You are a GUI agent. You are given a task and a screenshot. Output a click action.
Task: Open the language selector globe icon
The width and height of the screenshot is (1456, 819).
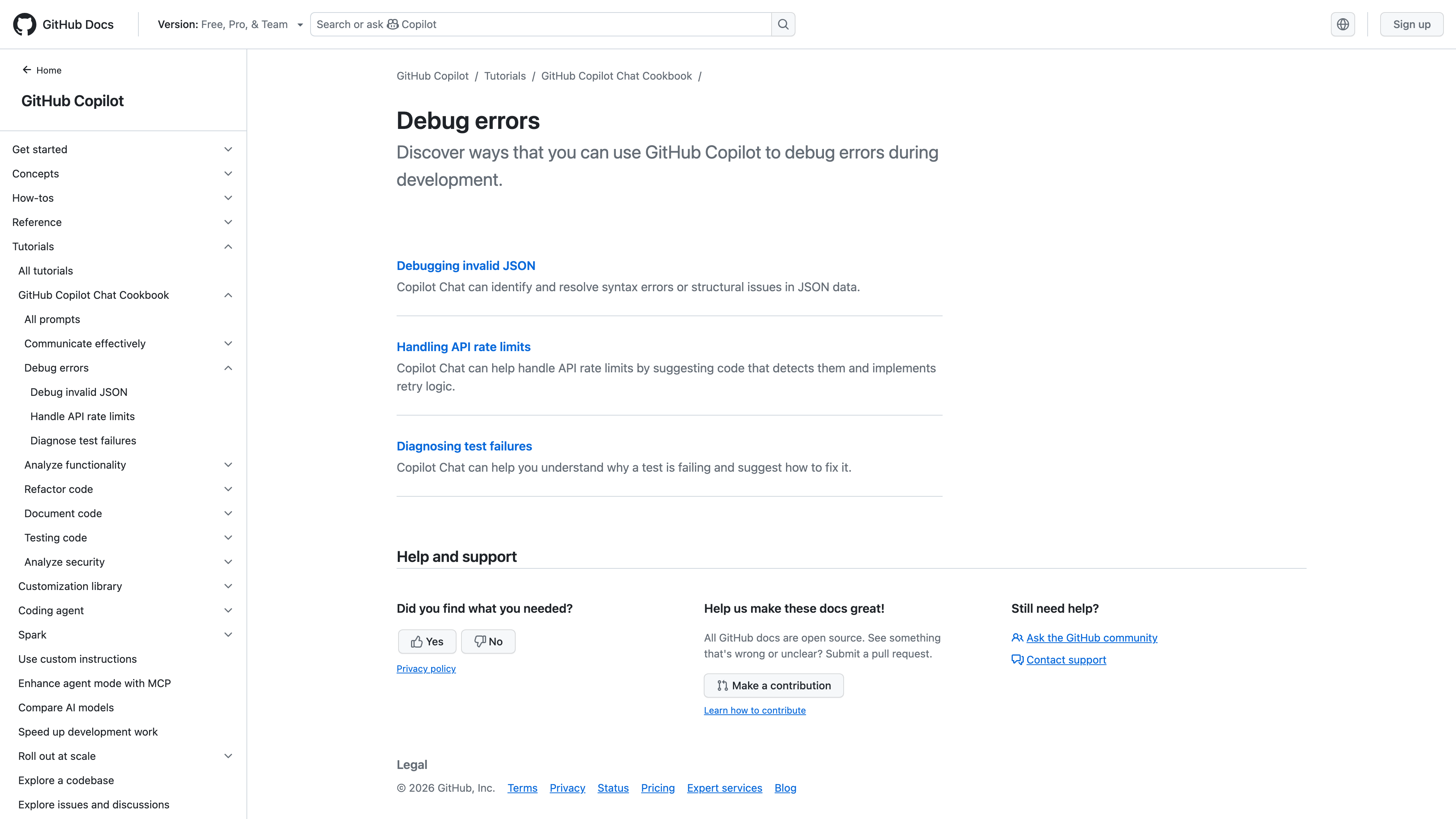(1343, 24)
